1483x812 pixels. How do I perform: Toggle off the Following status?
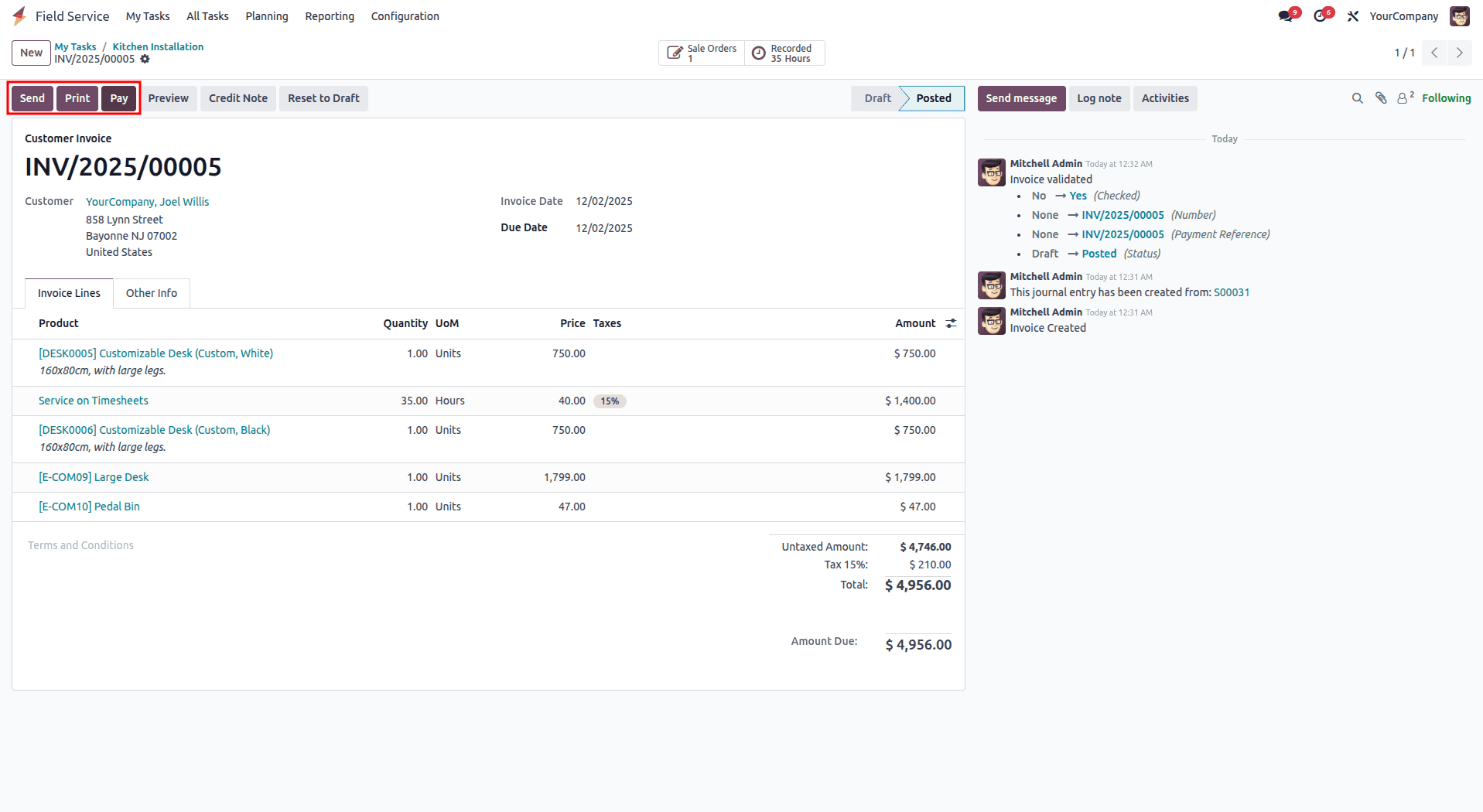coord(1445,98)
